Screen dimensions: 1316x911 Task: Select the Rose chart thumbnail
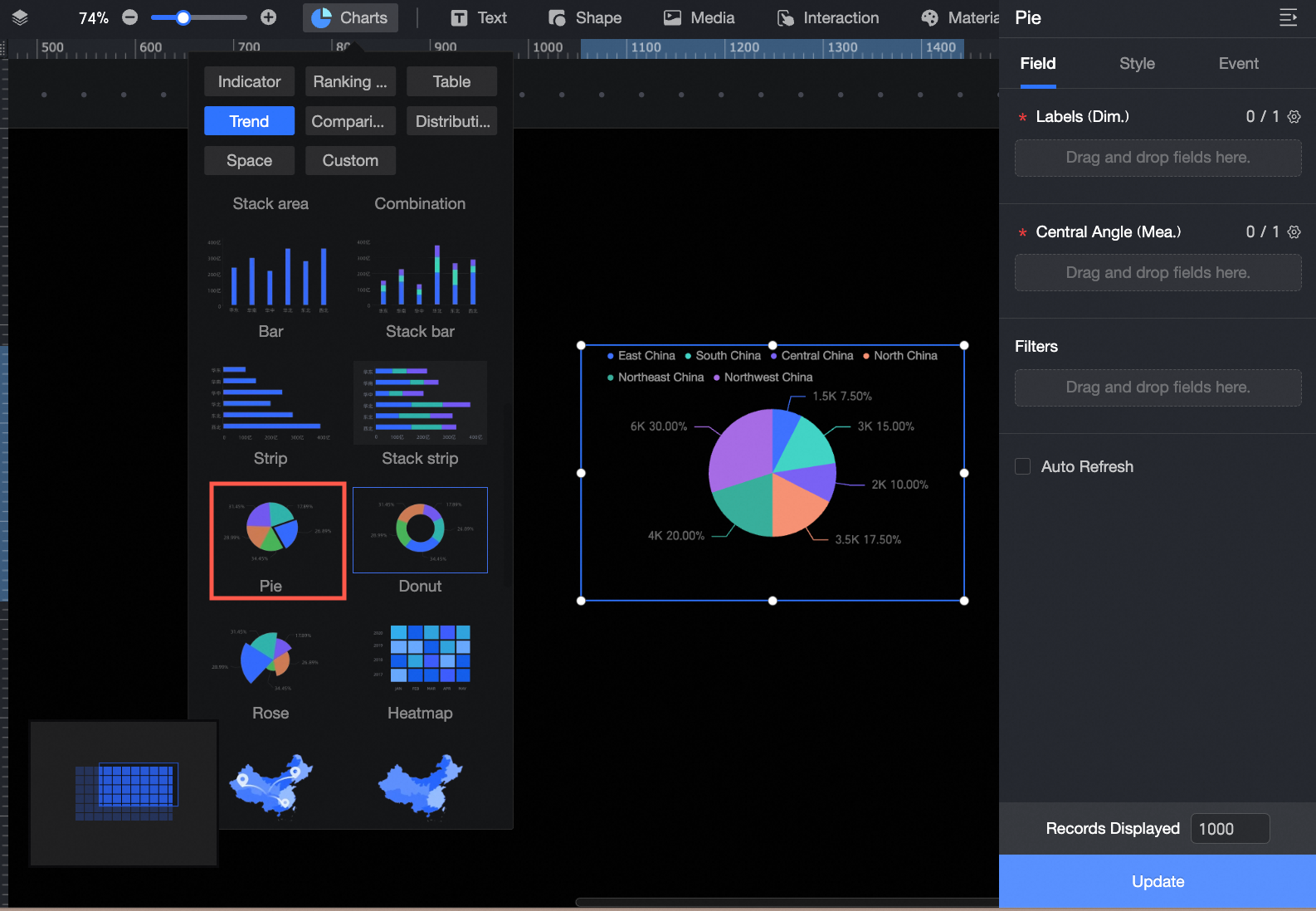[x=271, y=658]
